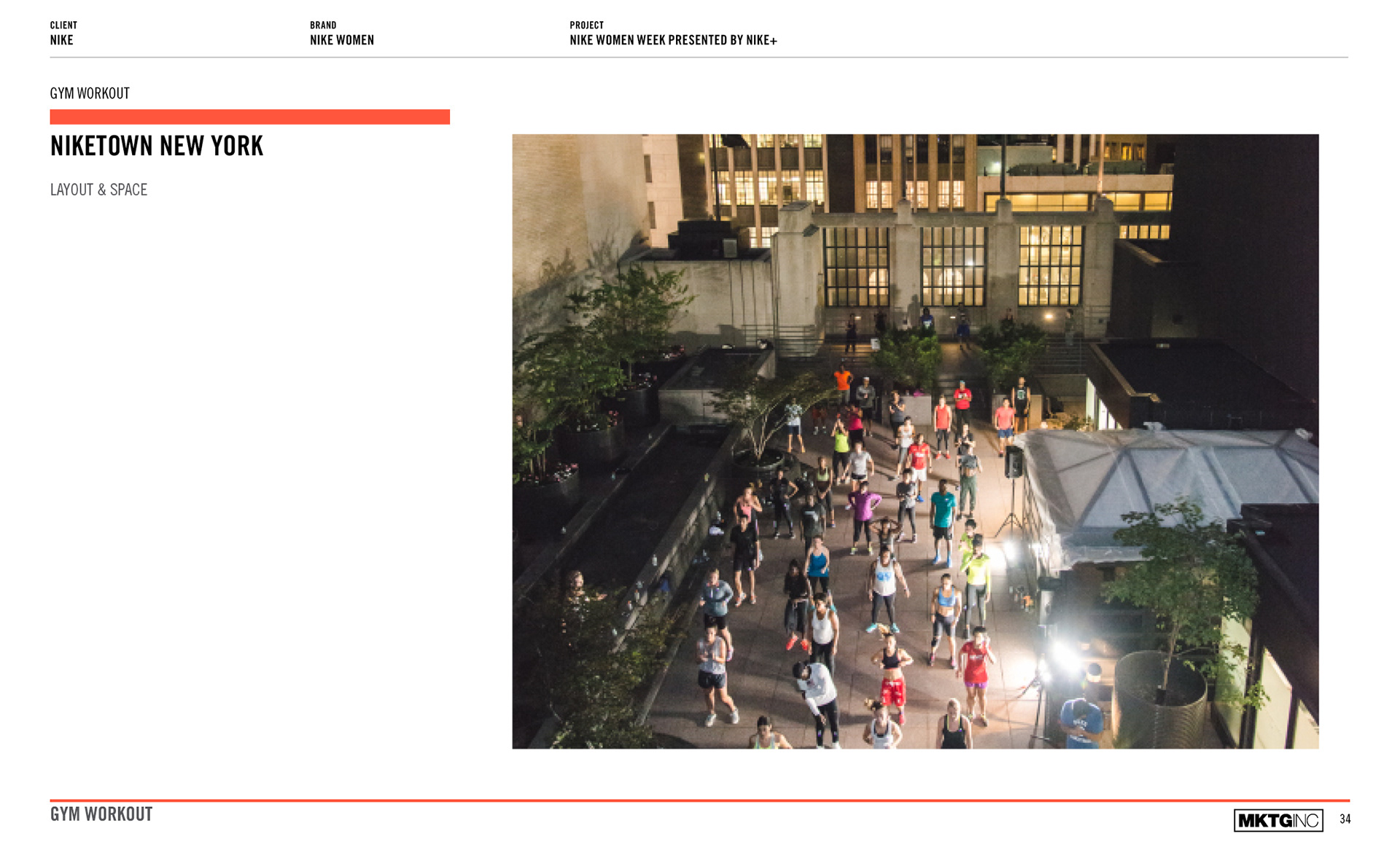Select the NIKE WOMEN brand text
This screenshot has width=1400, height=850.
pyautogui.click(x=342, y=40)
